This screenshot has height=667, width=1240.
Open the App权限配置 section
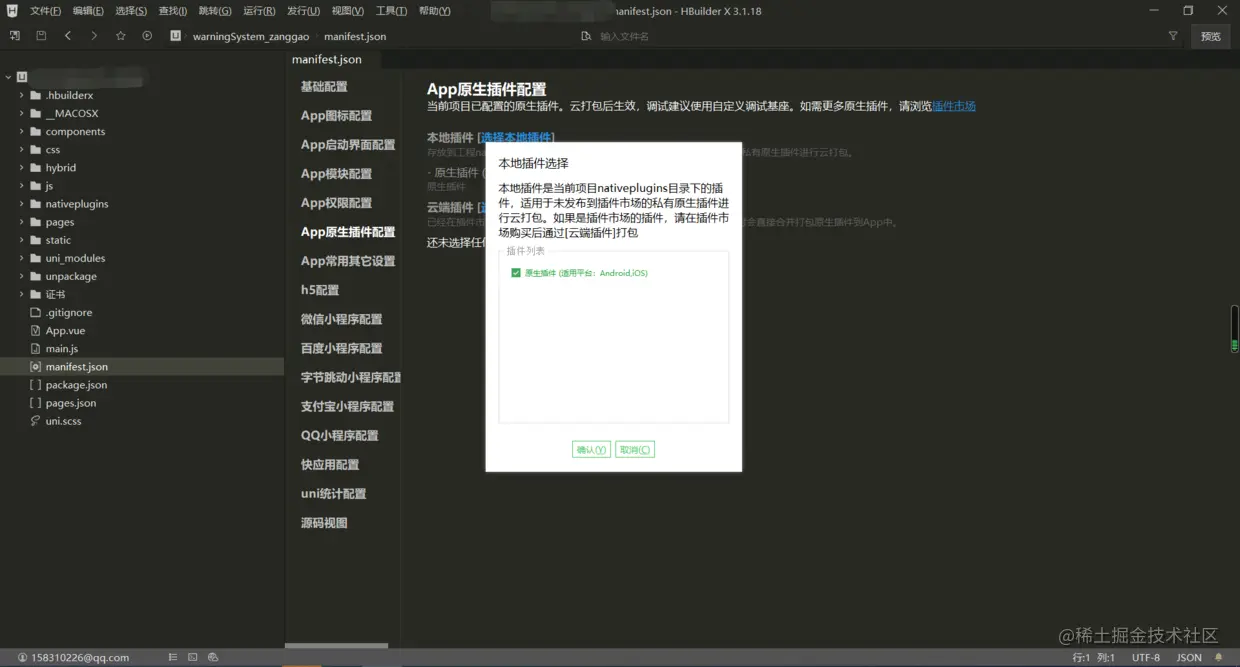pos(336,203)
